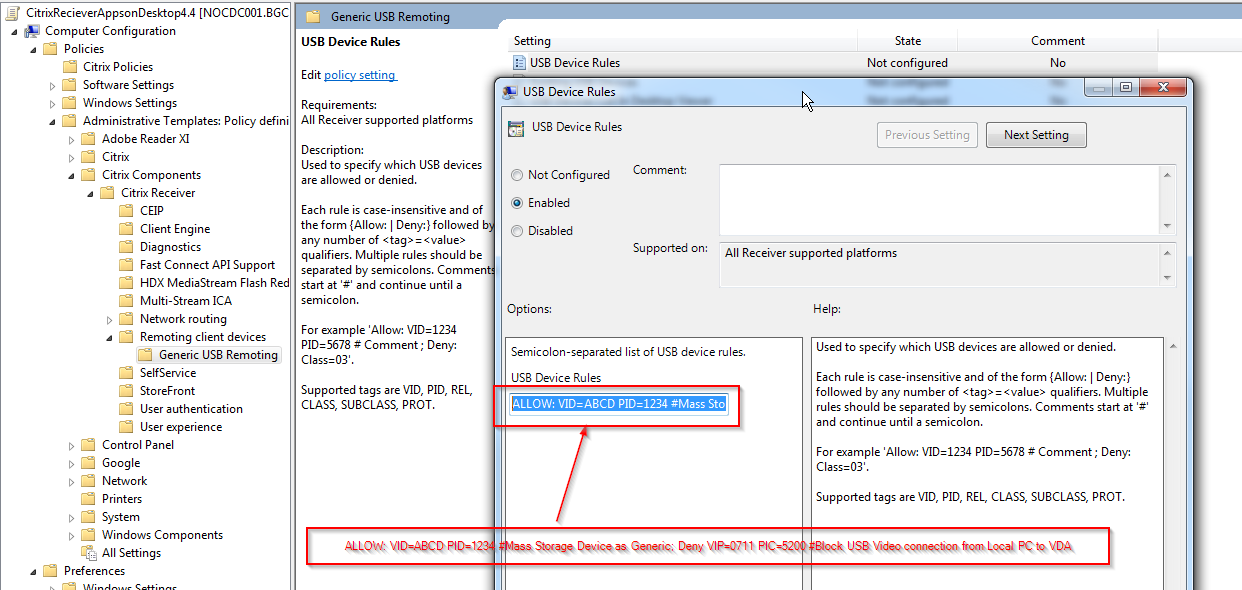1242x590 pixels.
Task: Click the Printers folder icon
Action: click(x=87, y=499)
